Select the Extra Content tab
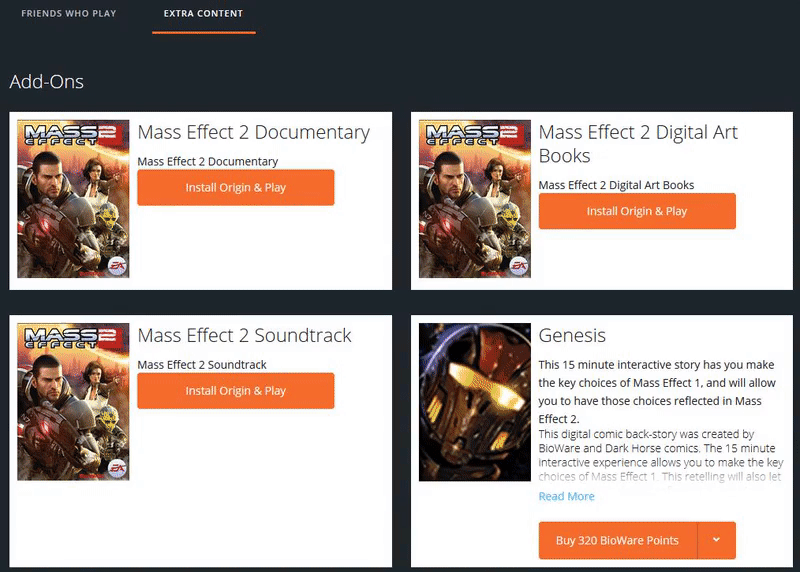Viewport: 800px width, 572px height. 203,14
